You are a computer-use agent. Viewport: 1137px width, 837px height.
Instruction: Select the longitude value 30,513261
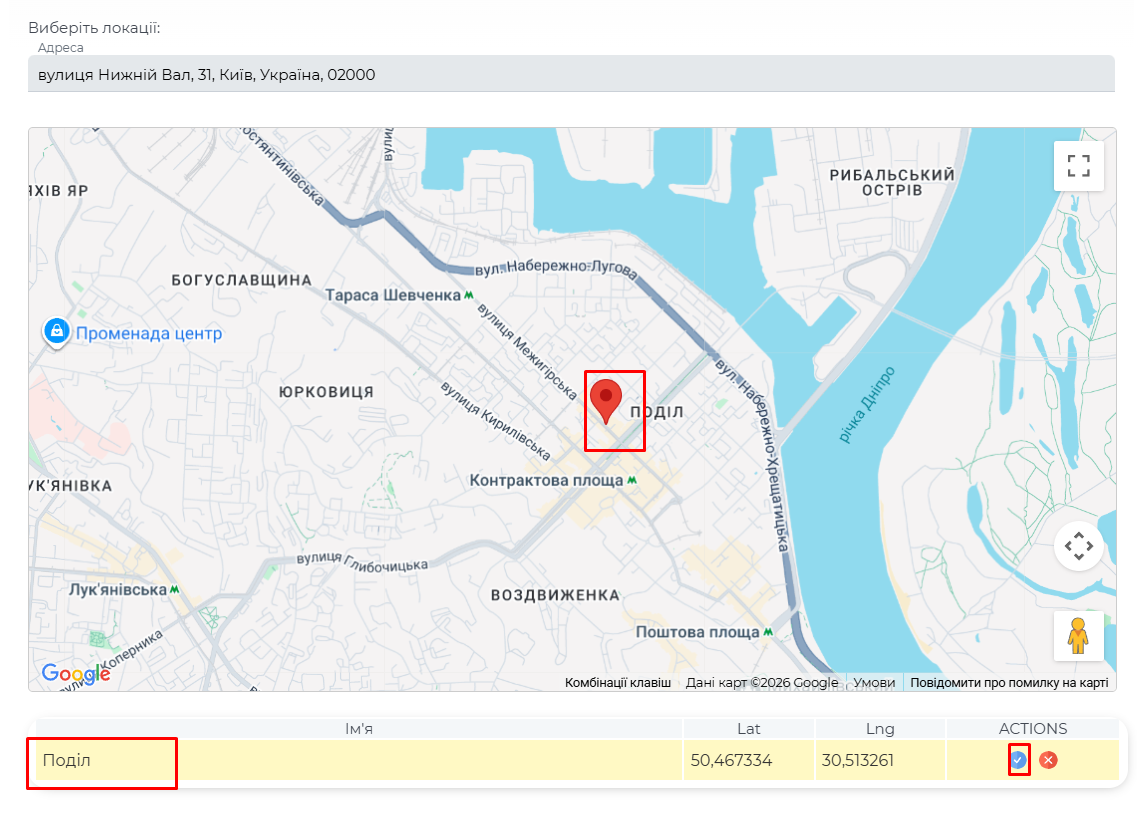pos(857,761)
